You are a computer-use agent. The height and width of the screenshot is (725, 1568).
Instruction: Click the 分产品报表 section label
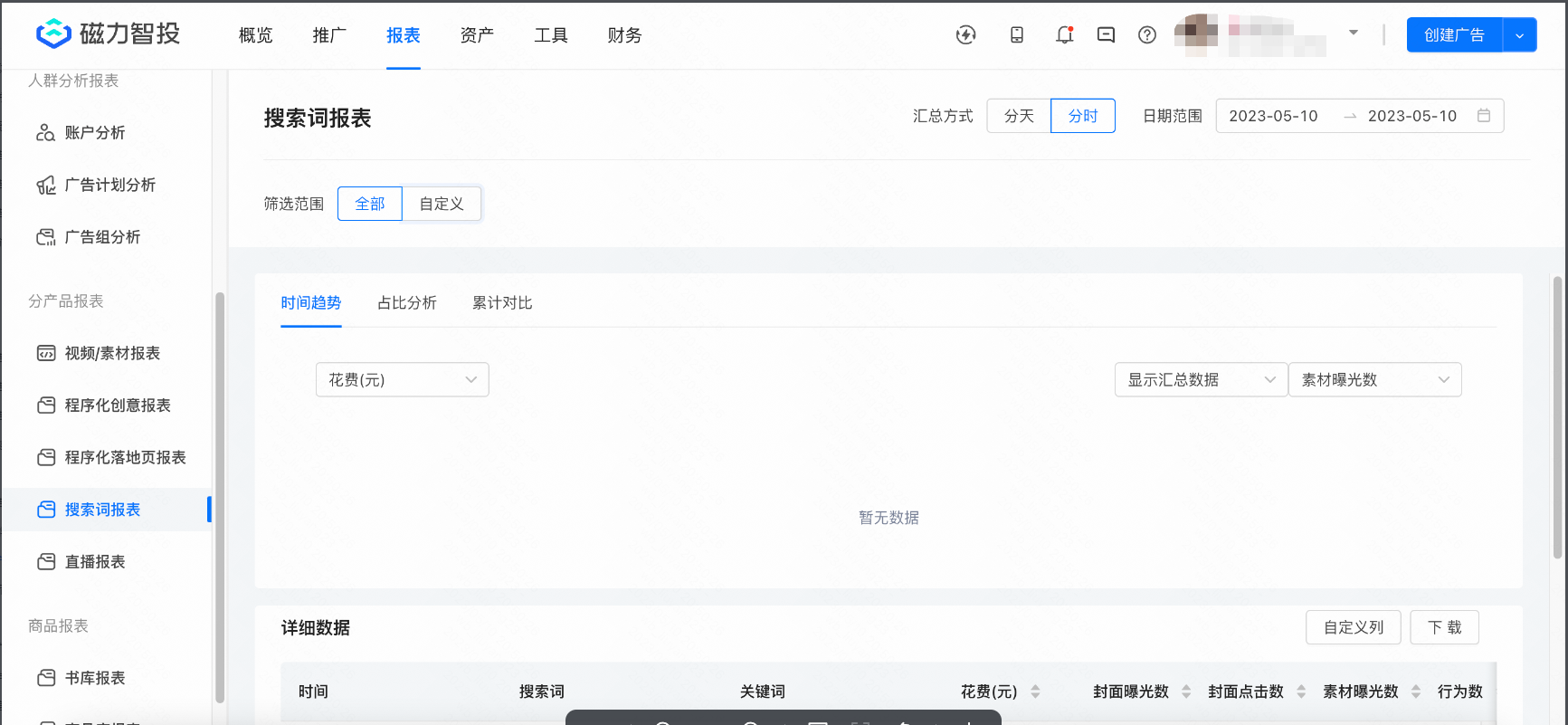pyautogui.click(x=66, y=301)
